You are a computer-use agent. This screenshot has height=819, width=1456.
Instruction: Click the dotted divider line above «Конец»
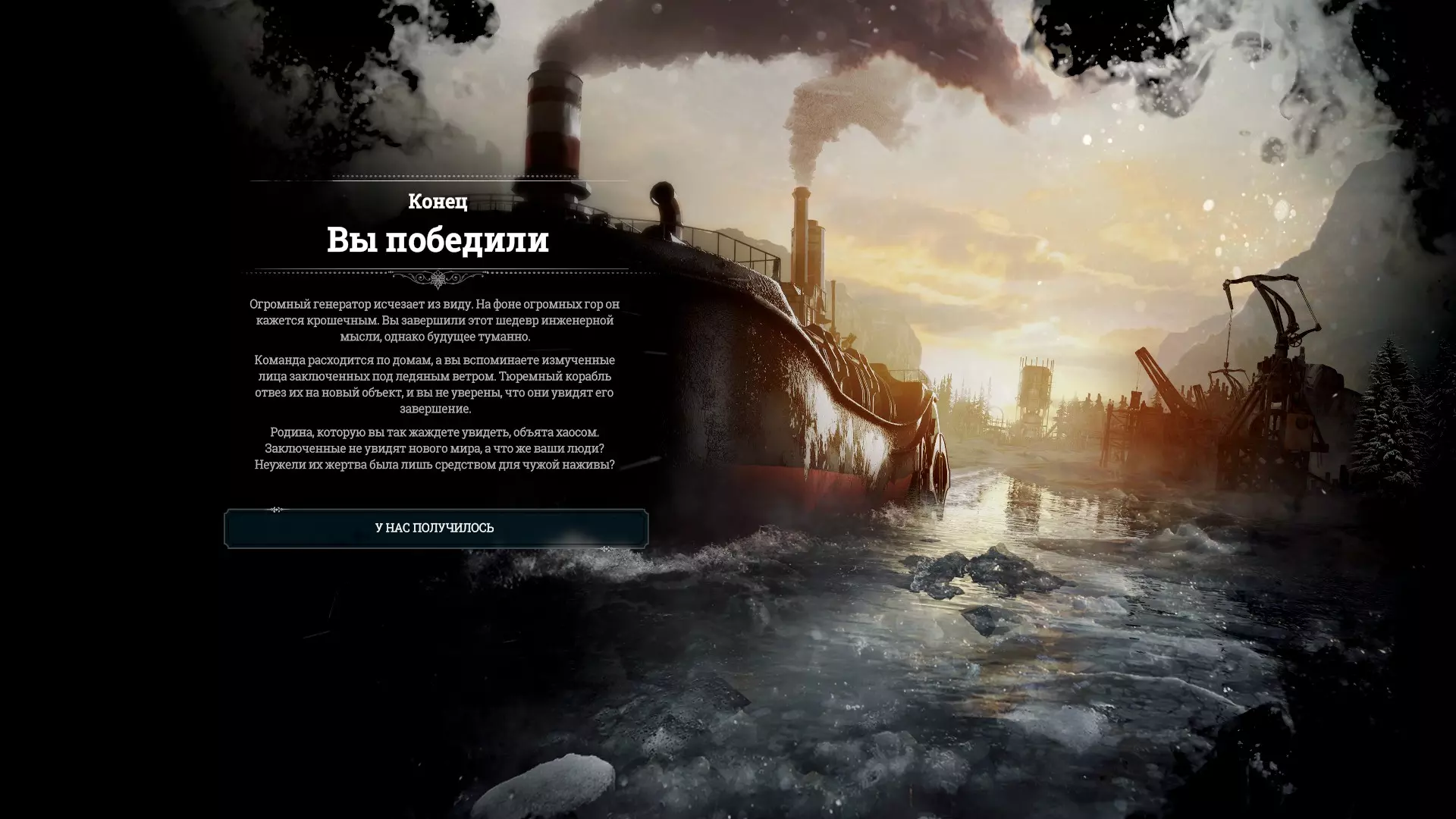point(438,180)
